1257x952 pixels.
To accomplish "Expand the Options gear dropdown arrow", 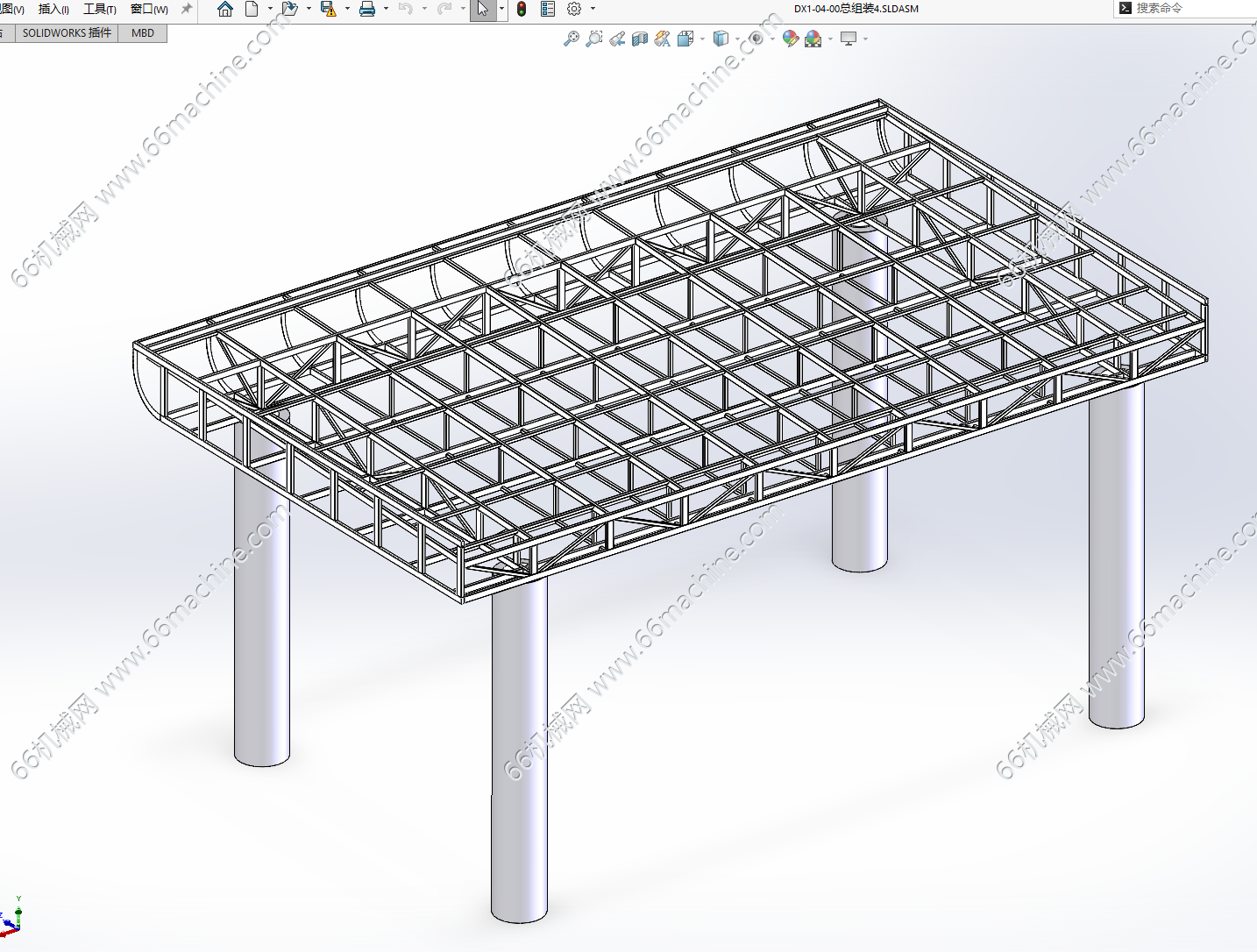I will click(593, 9).
